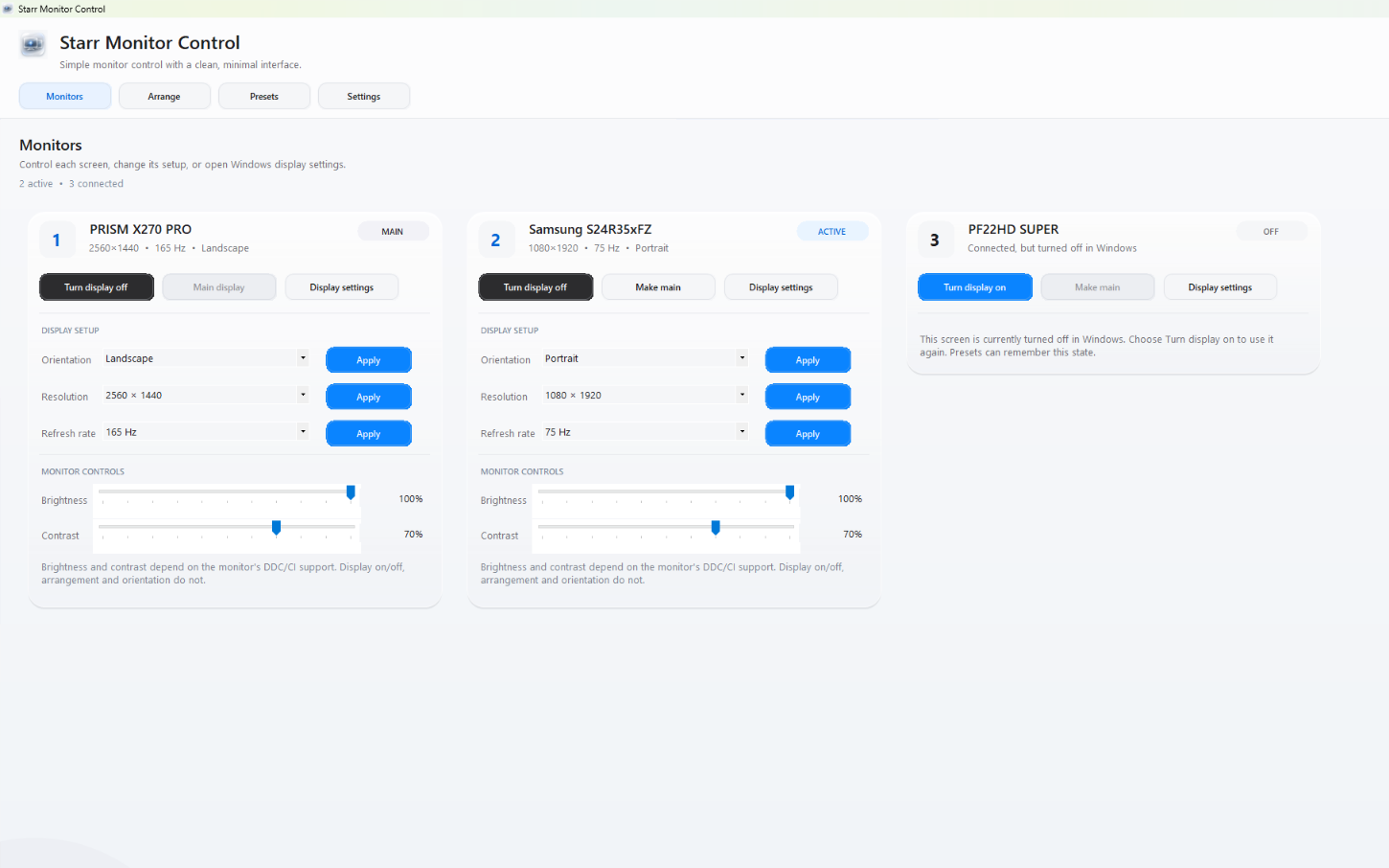Open Refresh rate dropdown showing 75 Hz
Viewport: 1389px width, 868px height.
click(x=645, y=432)
